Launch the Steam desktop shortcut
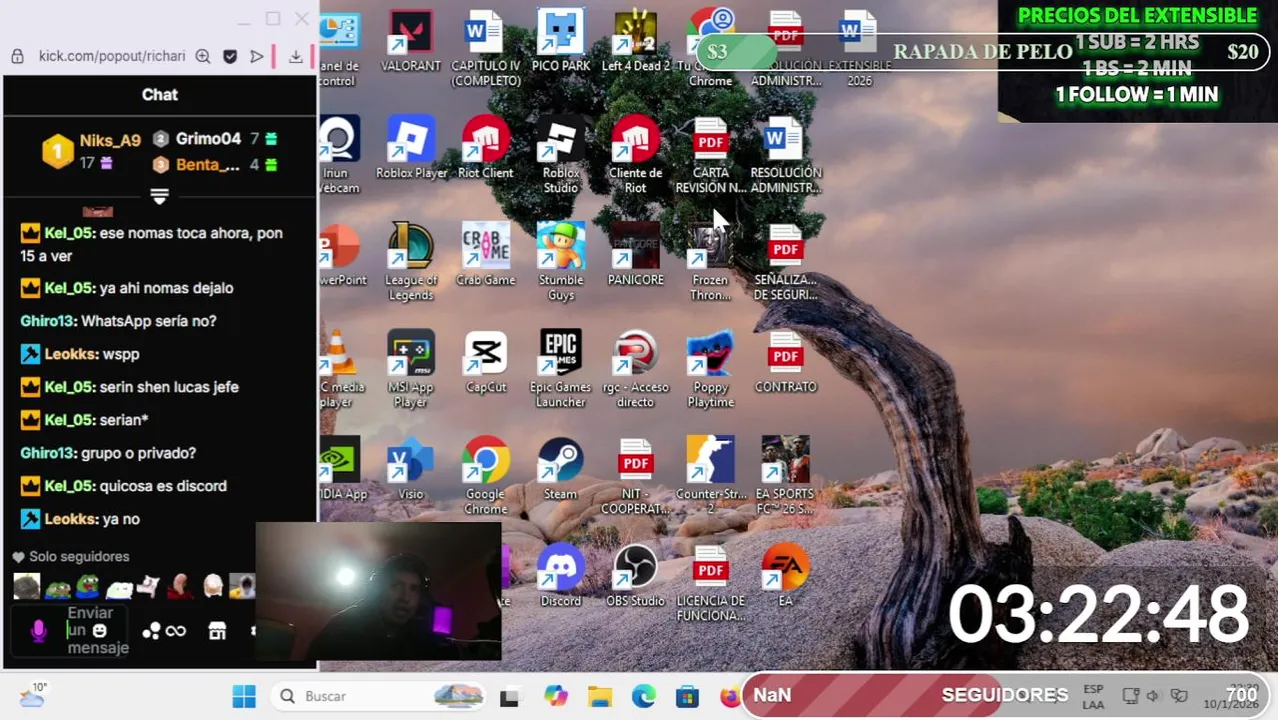 [x=560, y=470]
